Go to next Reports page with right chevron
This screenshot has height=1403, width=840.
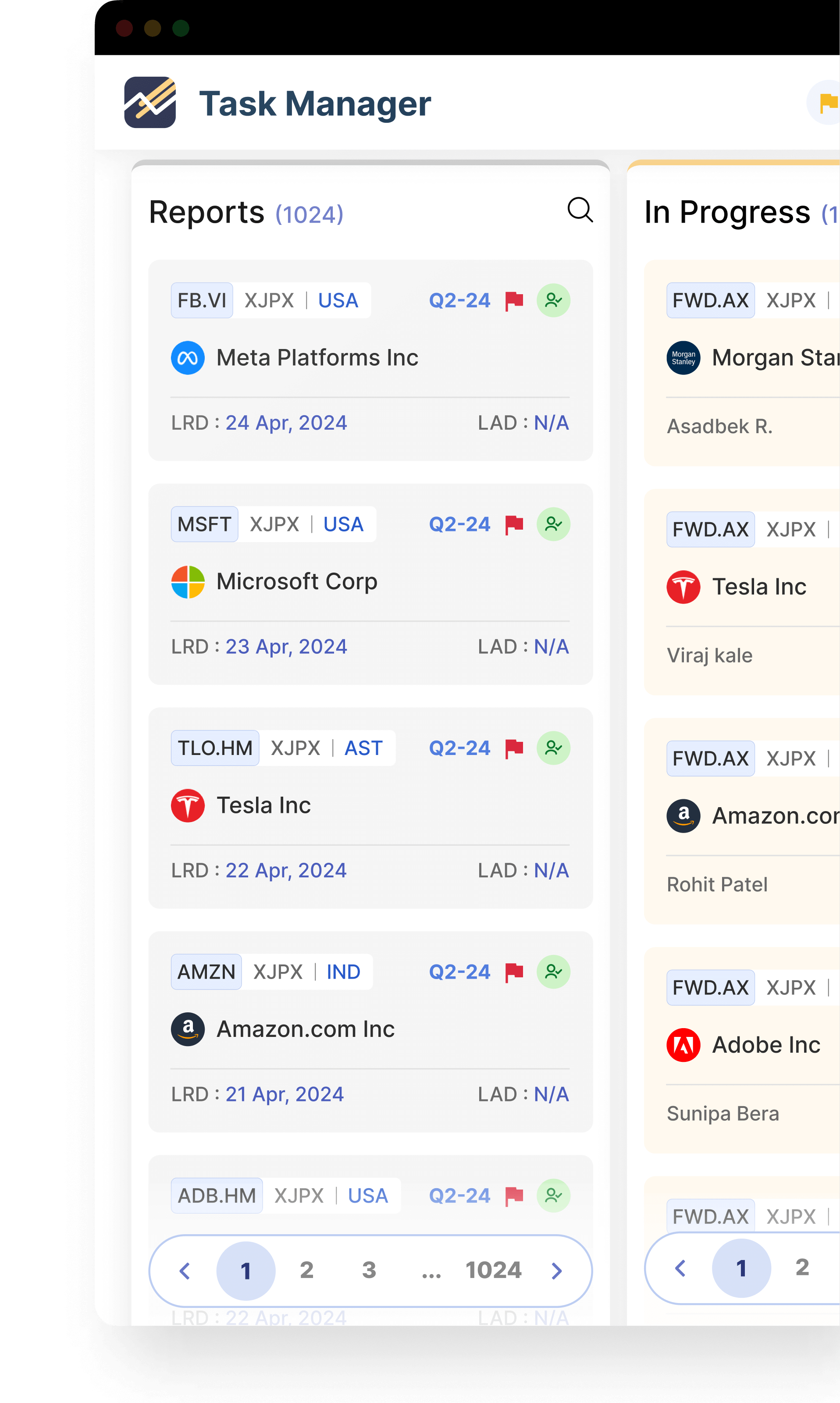(x=556, y=1271)
